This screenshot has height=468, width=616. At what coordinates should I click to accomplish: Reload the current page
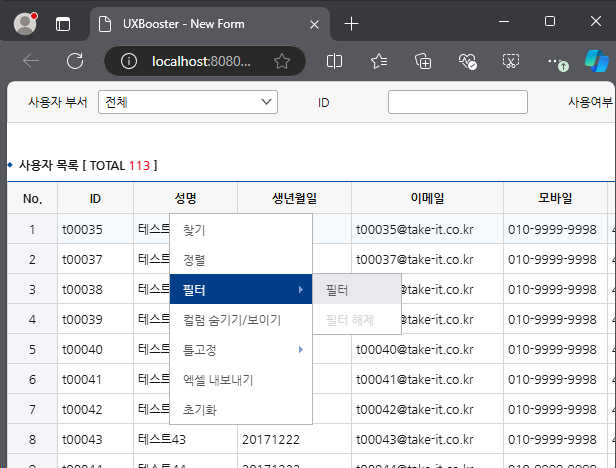coord(75,61)
